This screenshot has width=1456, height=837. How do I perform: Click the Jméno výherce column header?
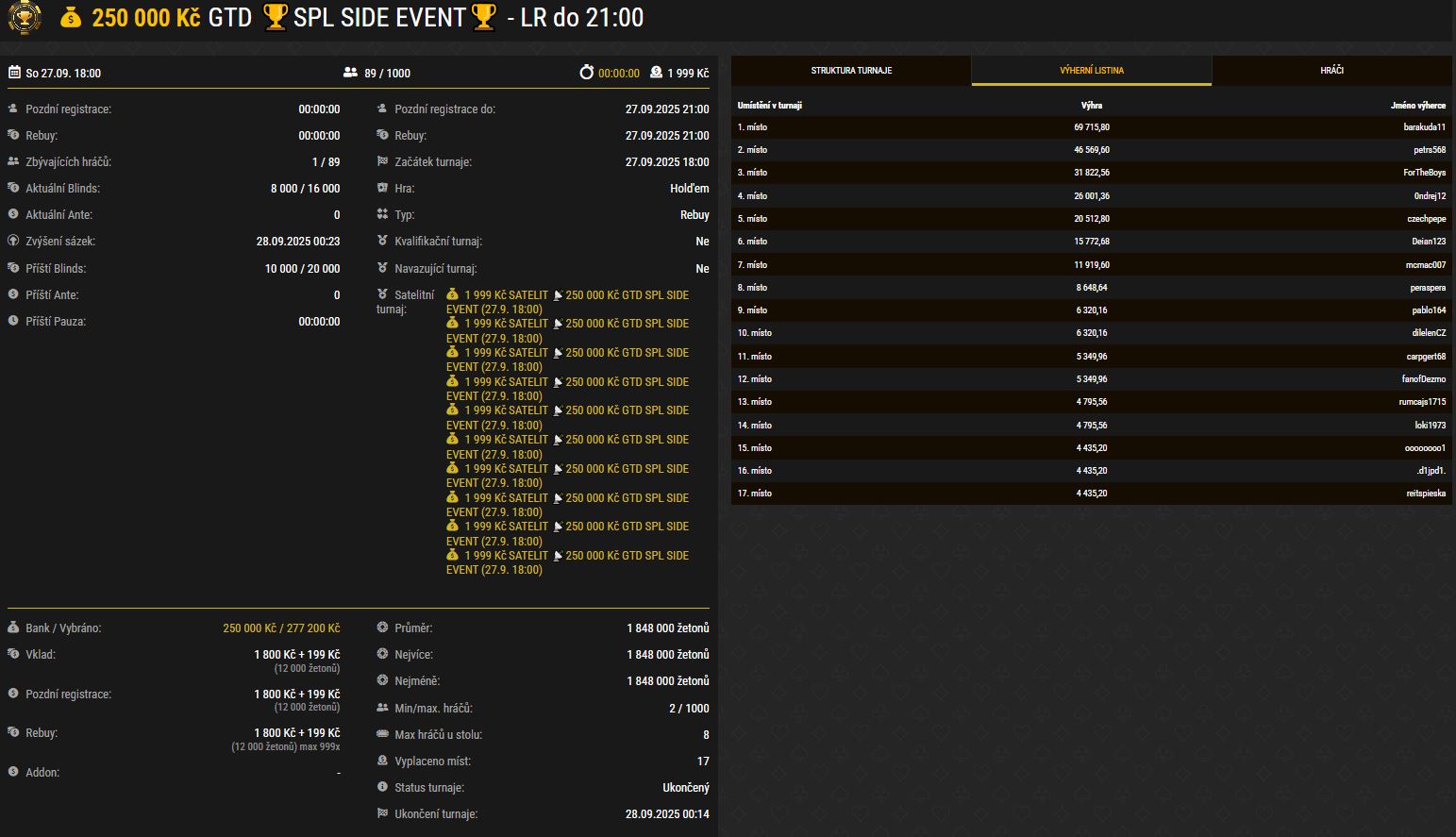(1417, 106)
